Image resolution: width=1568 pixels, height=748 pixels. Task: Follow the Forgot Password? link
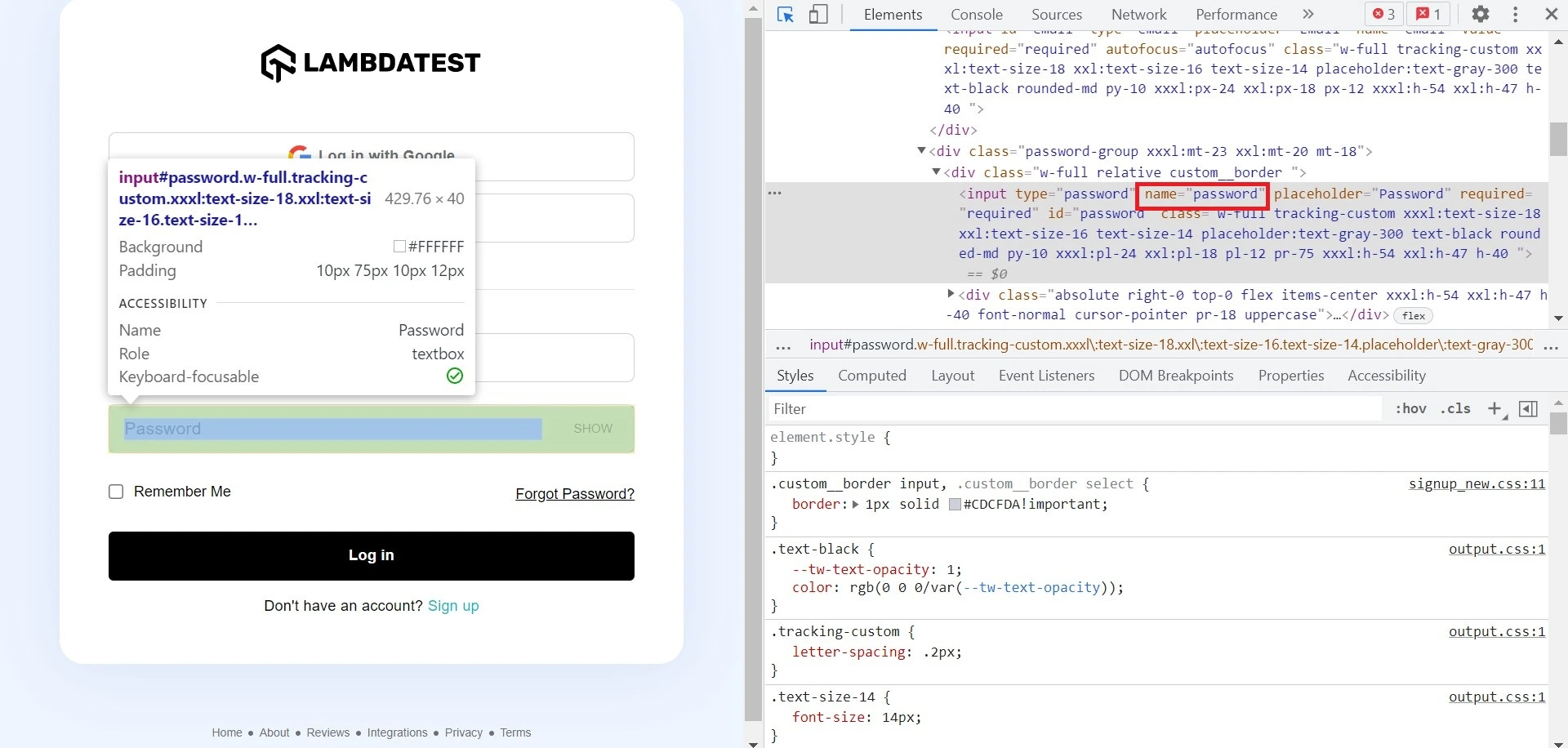[x=574, y=494]
